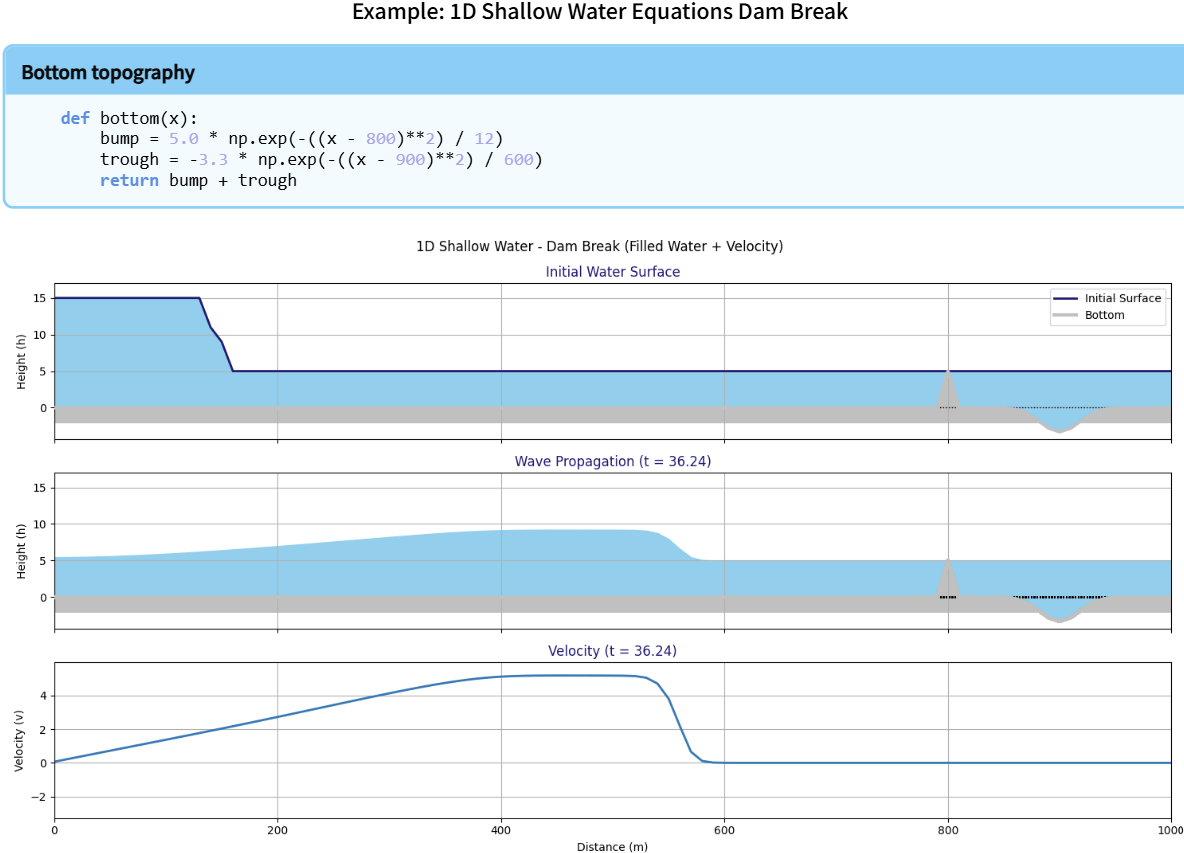Screen dimensions: 1184x853
Task: Click the gray "Bottom" legend line sample
Action: click(1065, 315)
